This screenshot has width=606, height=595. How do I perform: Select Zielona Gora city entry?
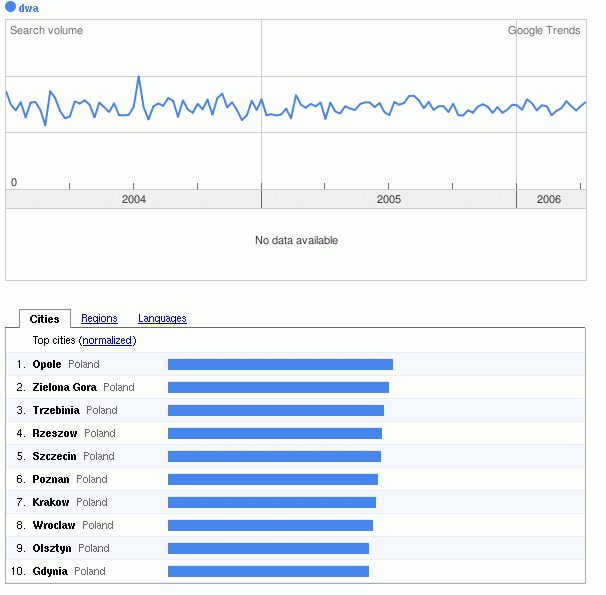click(64, 388)
